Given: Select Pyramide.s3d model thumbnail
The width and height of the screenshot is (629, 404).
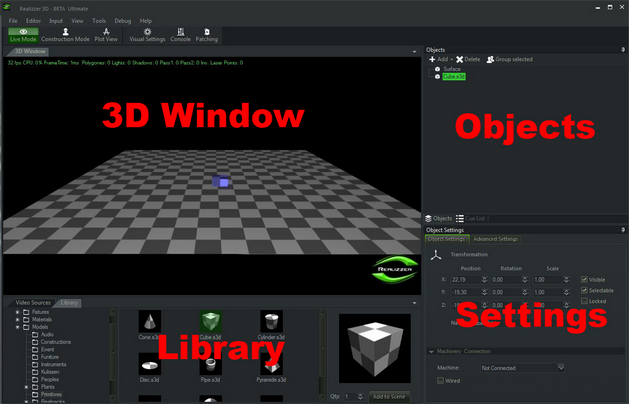Looking at the screenshot, I should 272,364.
